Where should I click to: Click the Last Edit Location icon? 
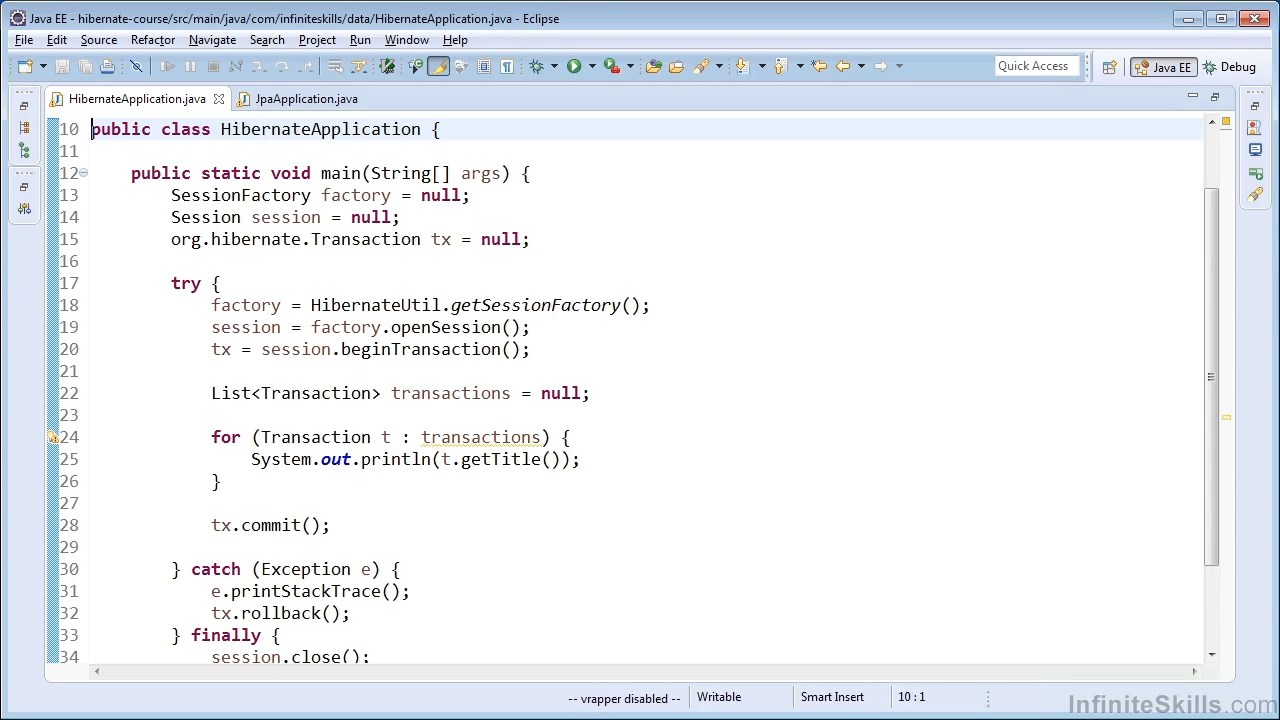[819, 66]
